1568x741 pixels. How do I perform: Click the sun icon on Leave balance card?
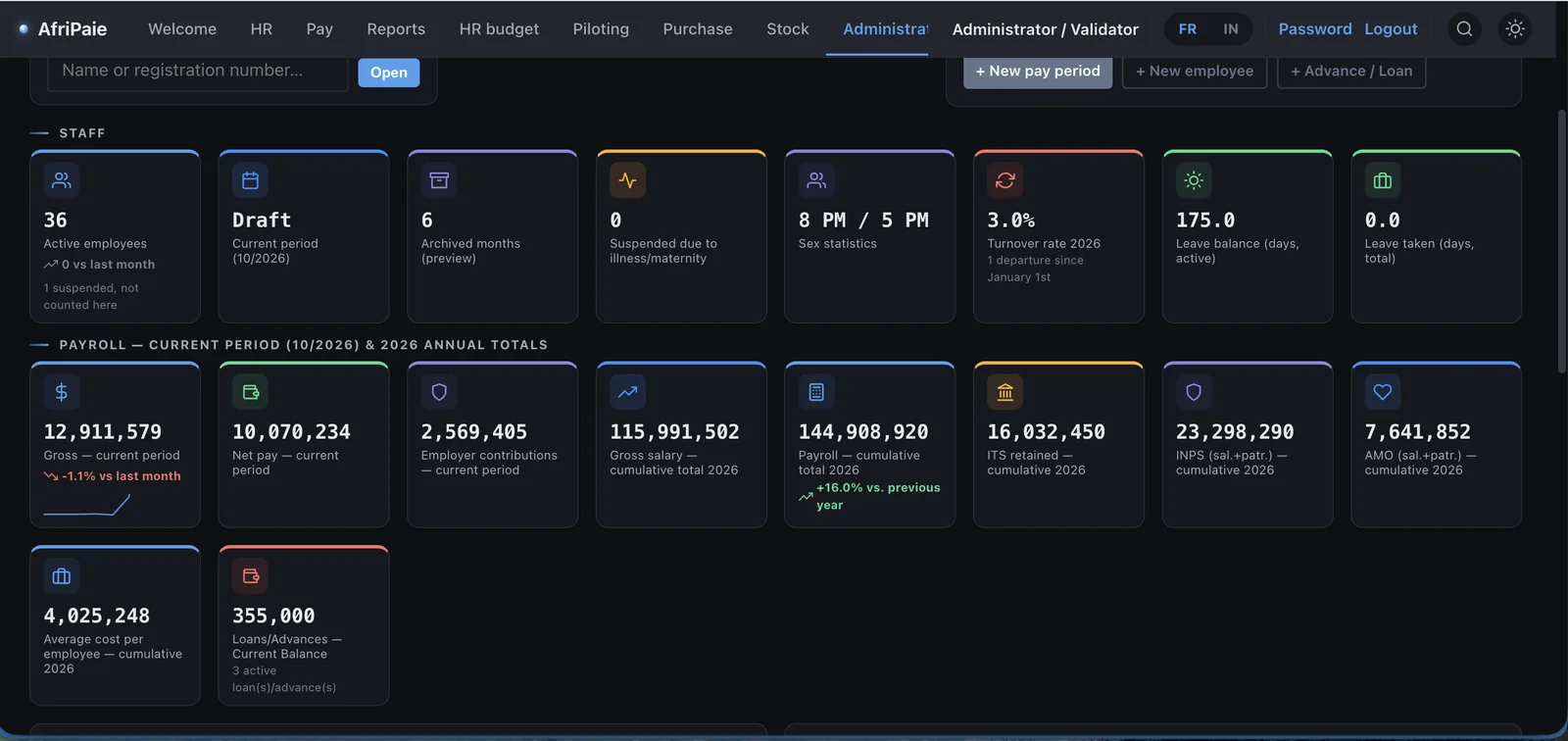(1194, 180)
